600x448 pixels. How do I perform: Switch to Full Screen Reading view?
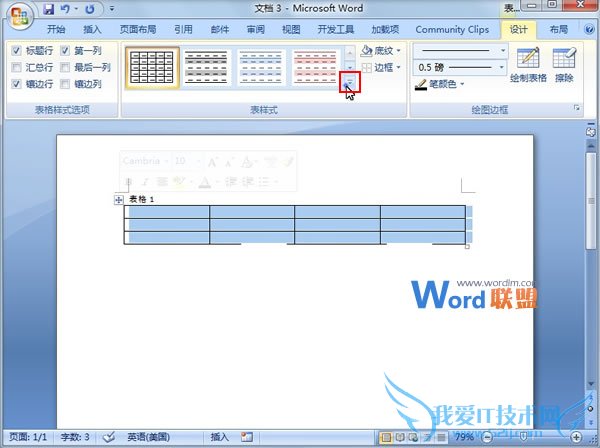pos(400,437)
